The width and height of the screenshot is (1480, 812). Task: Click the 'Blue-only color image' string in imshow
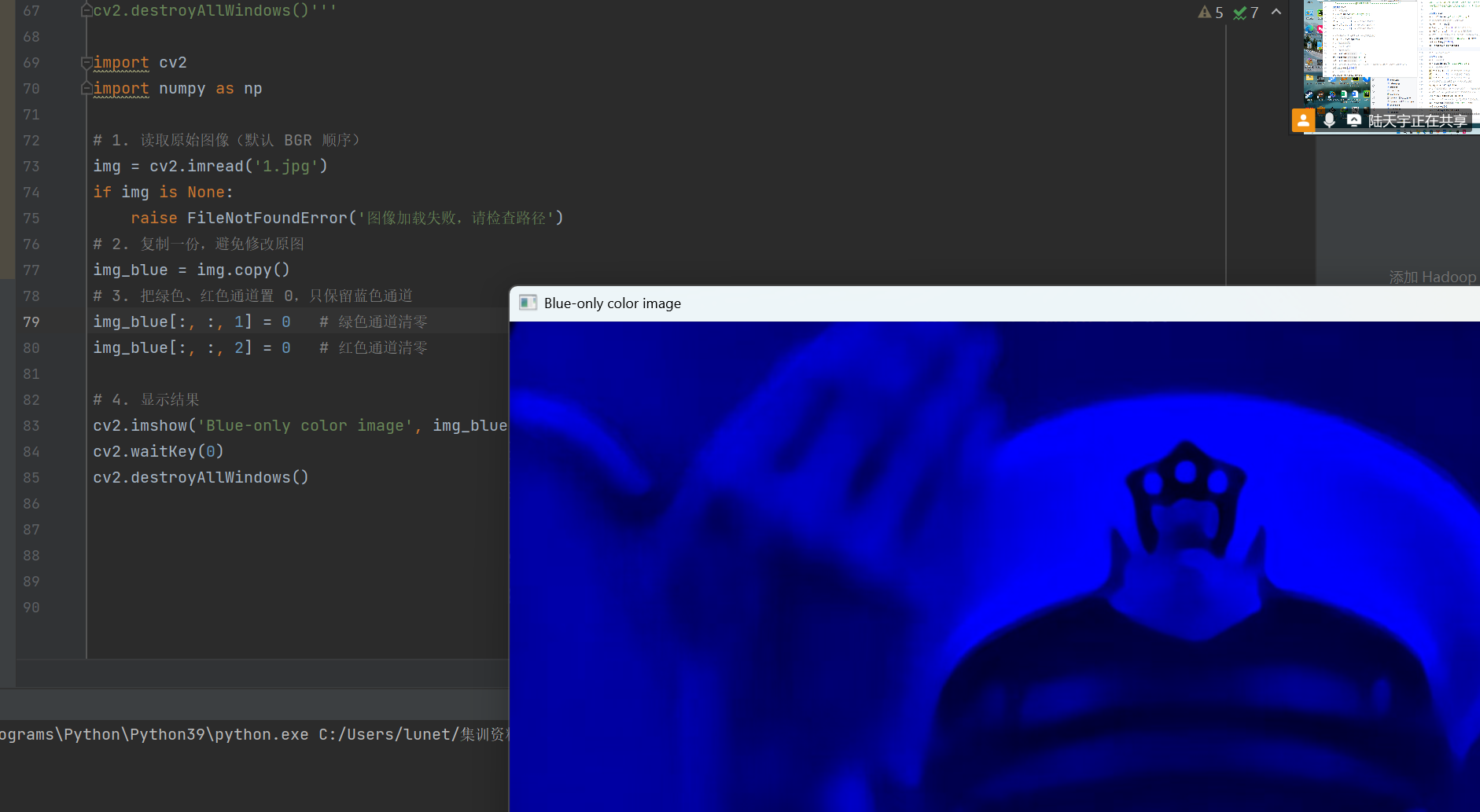click(305, 425)
